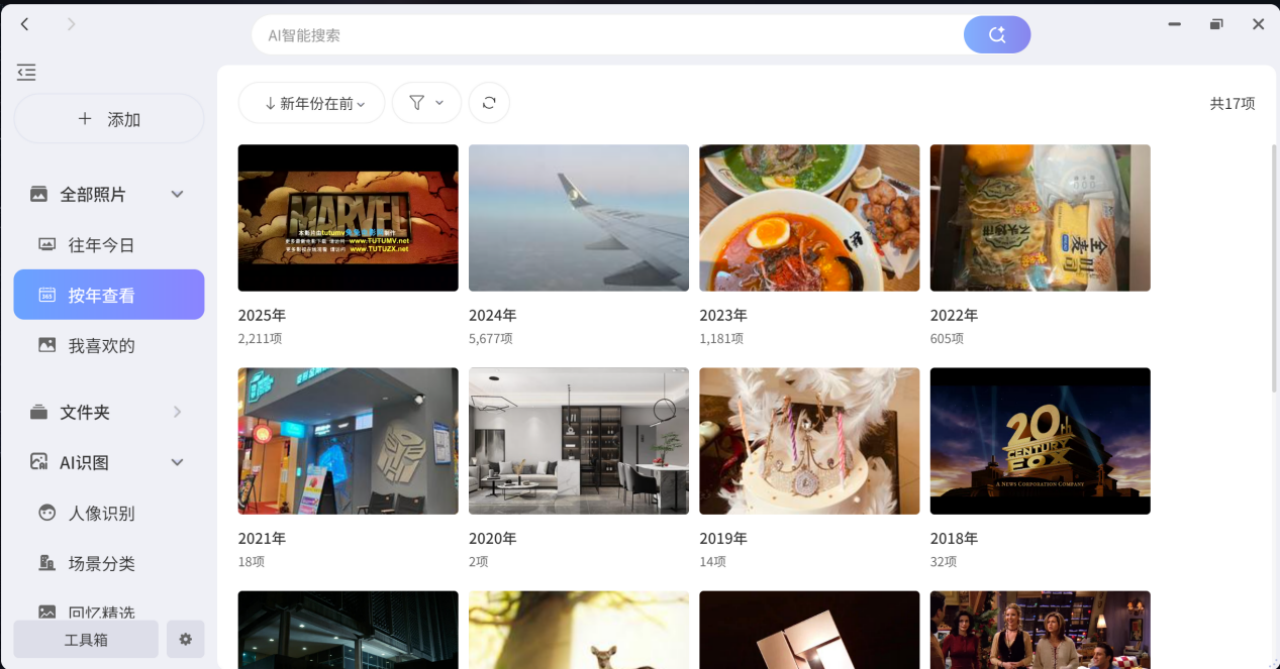
Task: Open the 2021年 Transformers storefront thumbnail
Action: tap(348, 441)
